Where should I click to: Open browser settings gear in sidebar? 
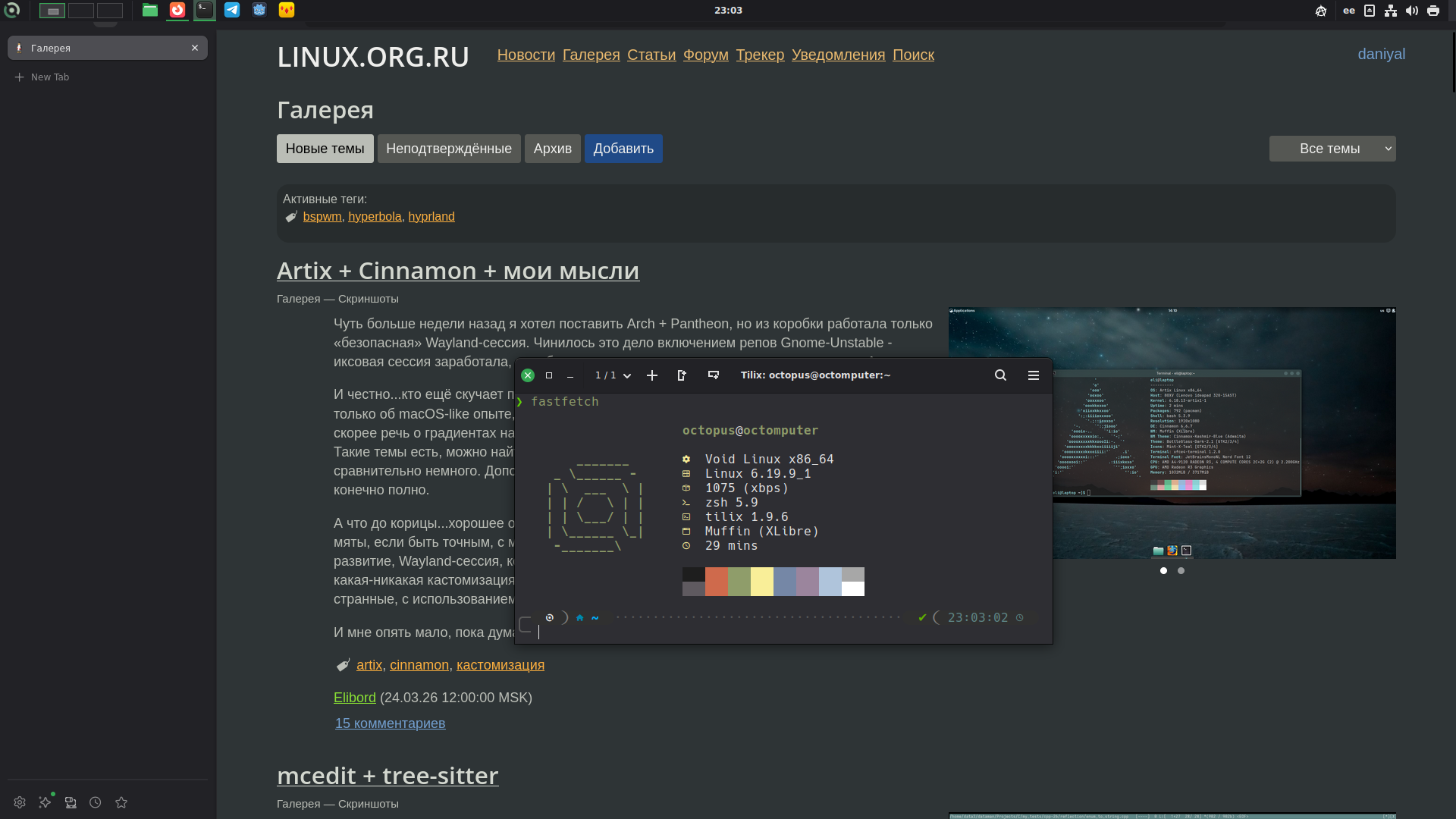pyautogui.click(x=20, y=802)
